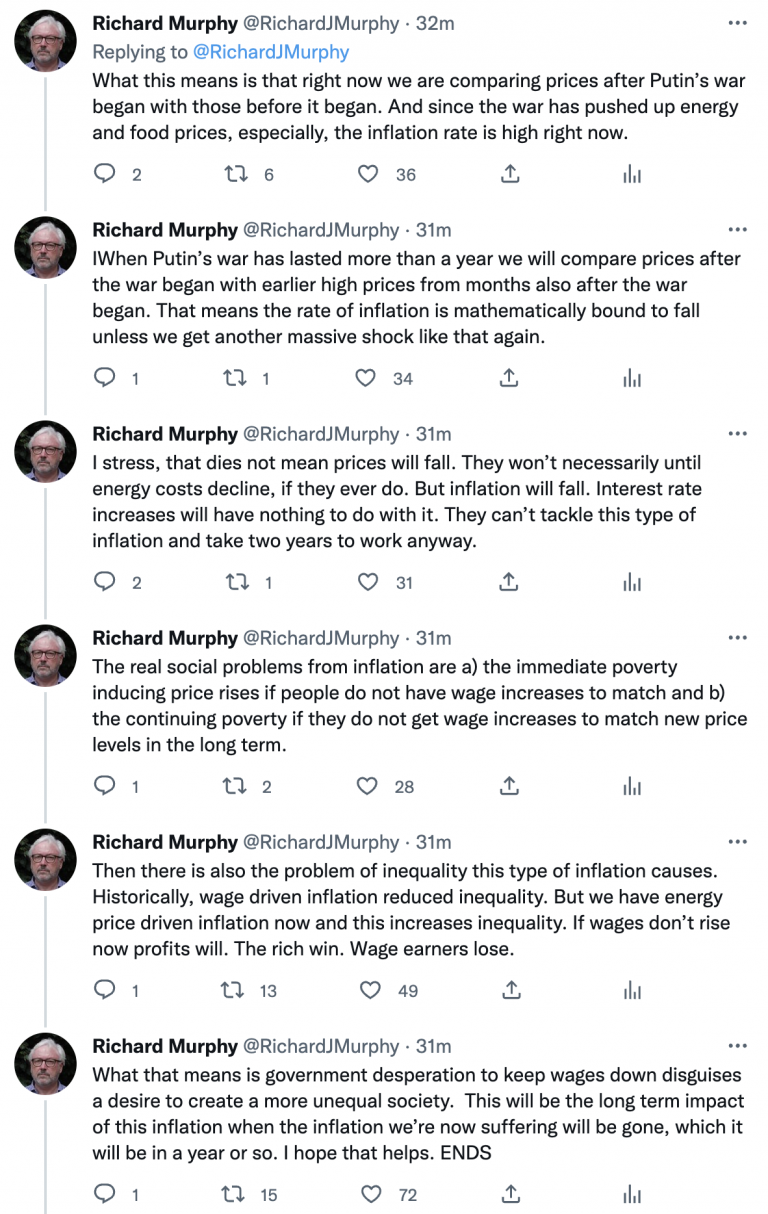Open Richard Murphy's profile from the first tweet
The height and width of the screenshot is (1214, 768).
click(x=164, y=23)
